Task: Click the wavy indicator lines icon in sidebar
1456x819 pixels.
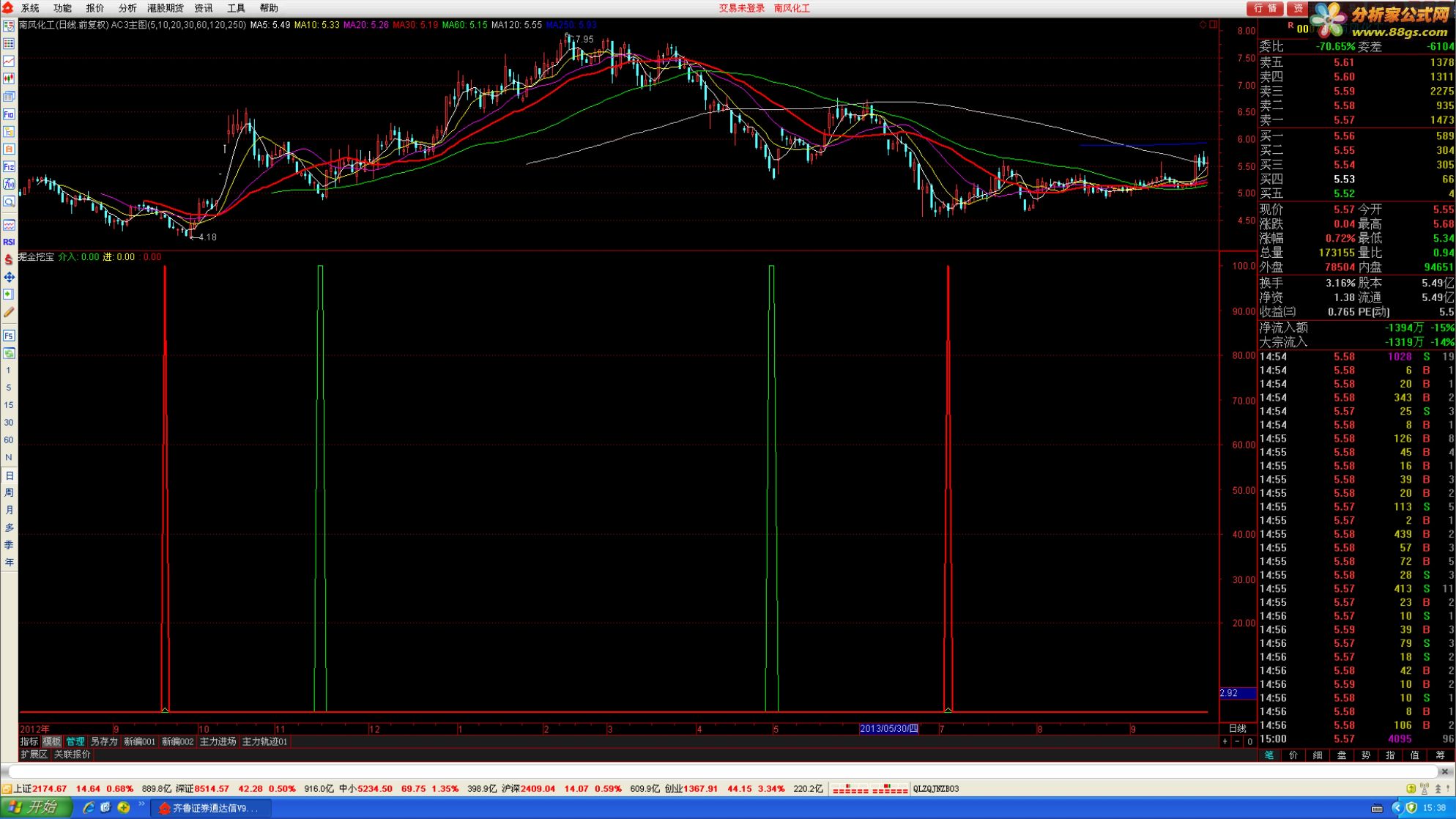Action: 9,225
